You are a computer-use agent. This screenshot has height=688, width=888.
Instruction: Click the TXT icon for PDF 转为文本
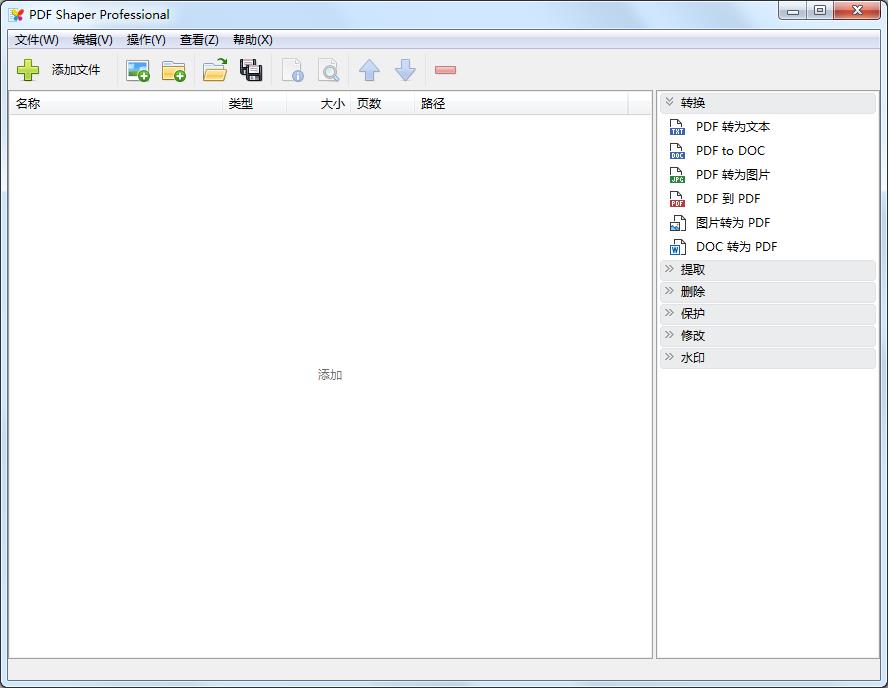pos(677,127)
